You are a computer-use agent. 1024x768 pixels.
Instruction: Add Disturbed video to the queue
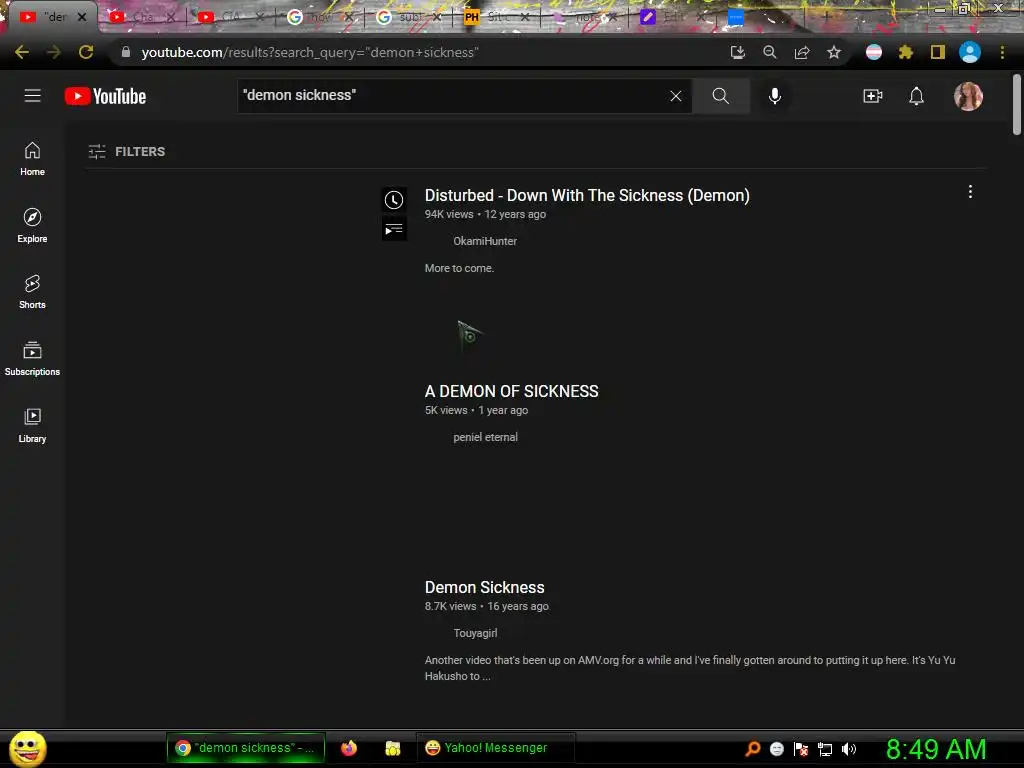394,229
